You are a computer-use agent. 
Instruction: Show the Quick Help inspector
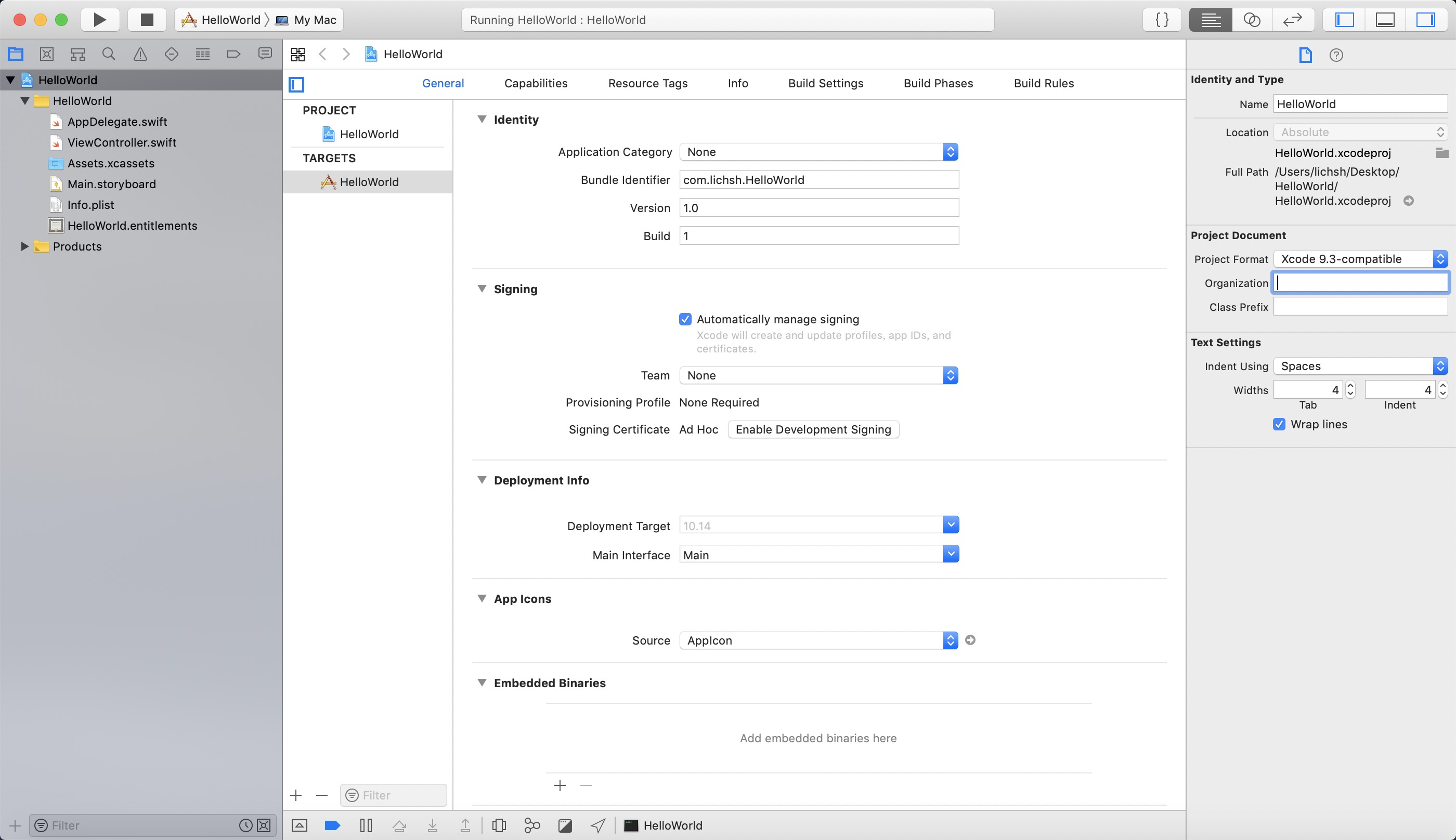(x=1336, y=56)
